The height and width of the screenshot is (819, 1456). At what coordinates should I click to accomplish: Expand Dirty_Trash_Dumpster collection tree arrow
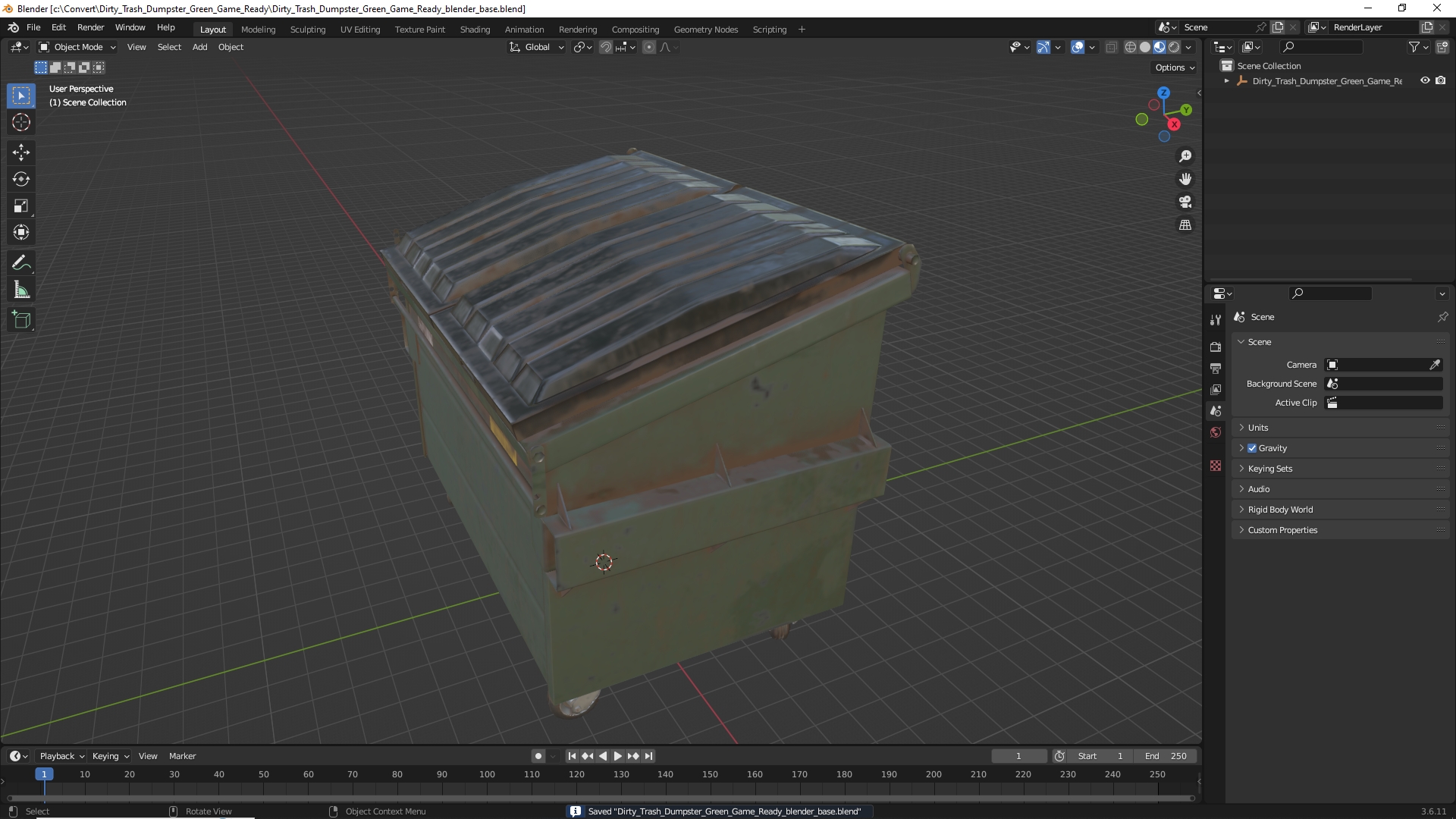[1227, 81]
